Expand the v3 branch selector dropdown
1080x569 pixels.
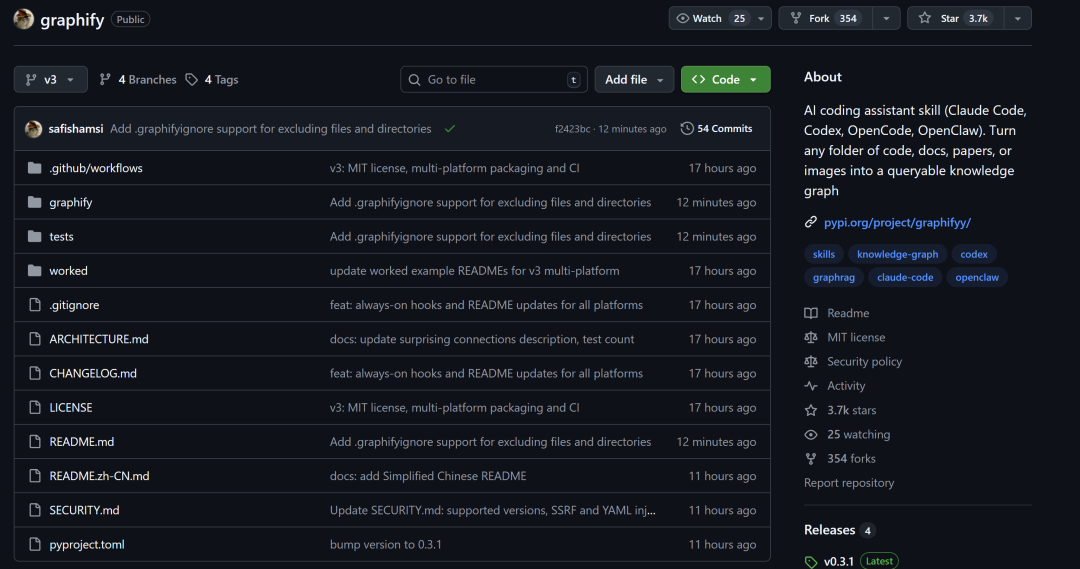pyautogui.click(x=51, y=80)
